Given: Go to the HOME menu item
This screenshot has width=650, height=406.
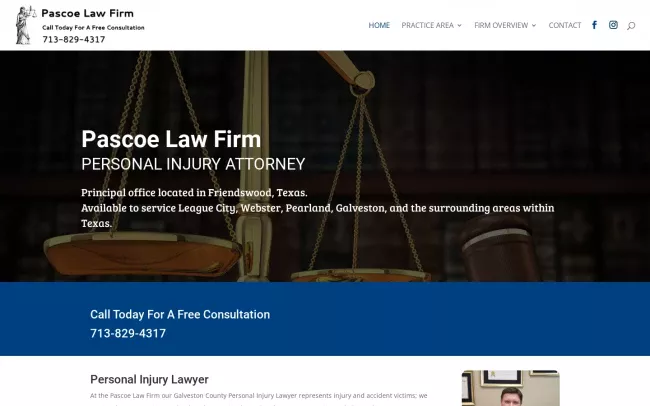Looking at the screenshot, I should point(379,25).
